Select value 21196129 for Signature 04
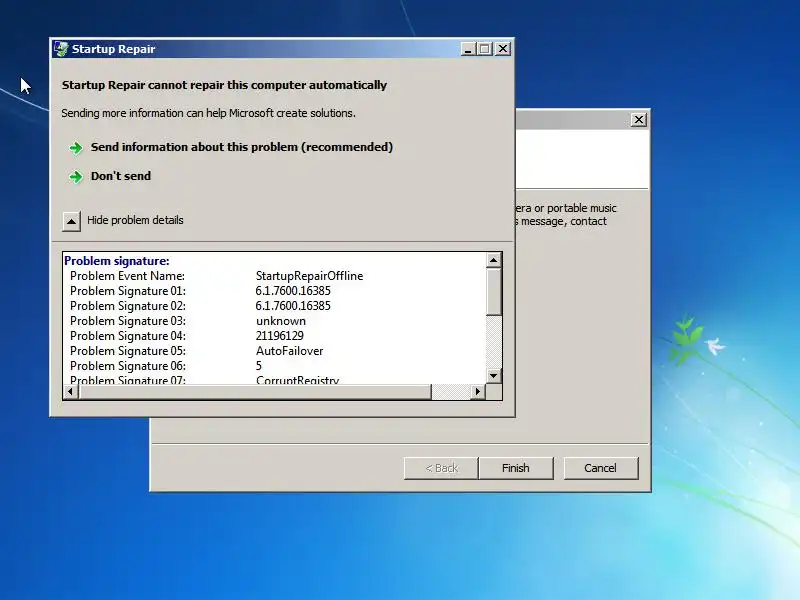800x600 pixels. point(280,336)
